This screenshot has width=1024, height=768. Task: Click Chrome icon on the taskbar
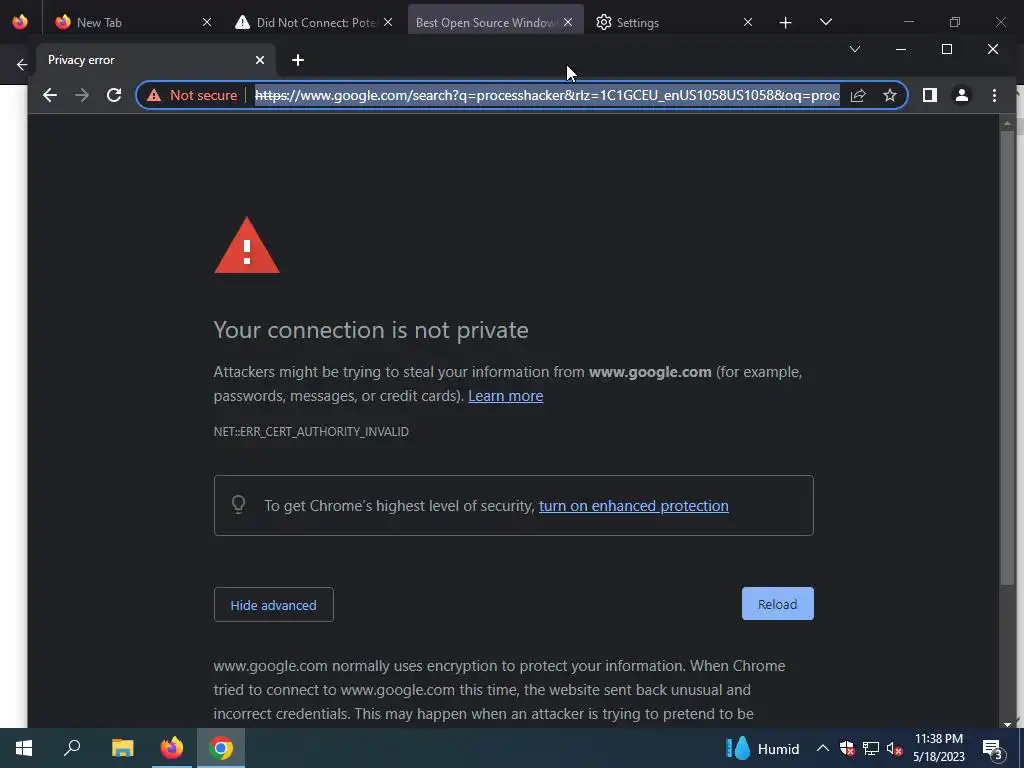pos(221,748)
